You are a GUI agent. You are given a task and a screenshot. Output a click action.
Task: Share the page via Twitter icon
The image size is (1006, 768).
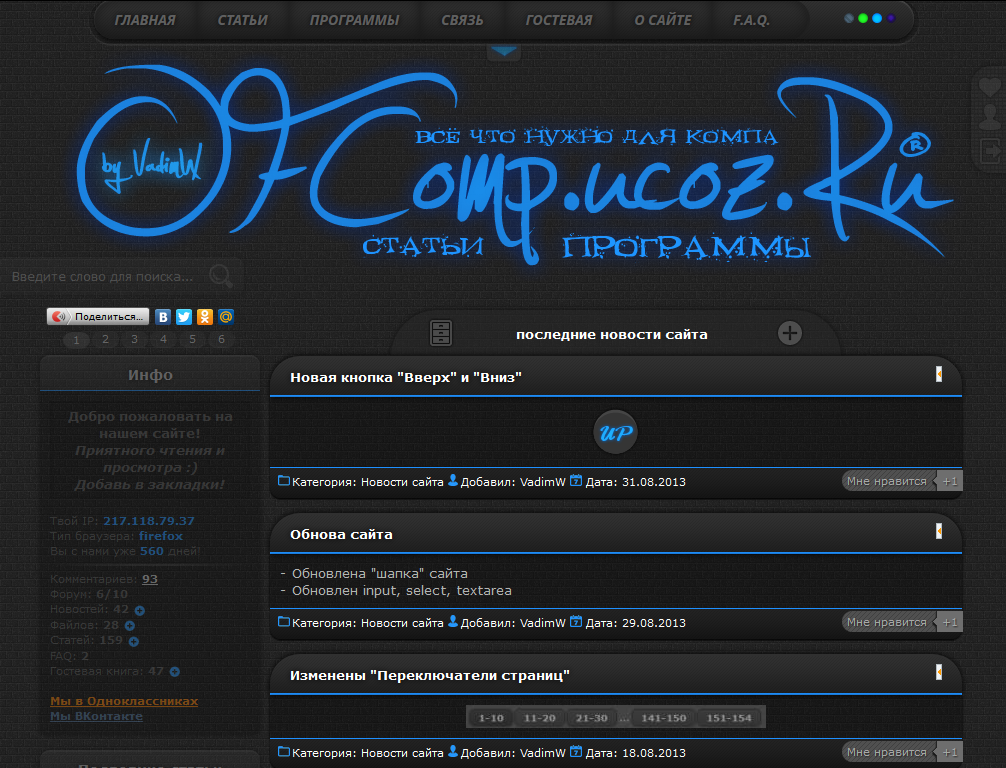click(x=184, y=317)
